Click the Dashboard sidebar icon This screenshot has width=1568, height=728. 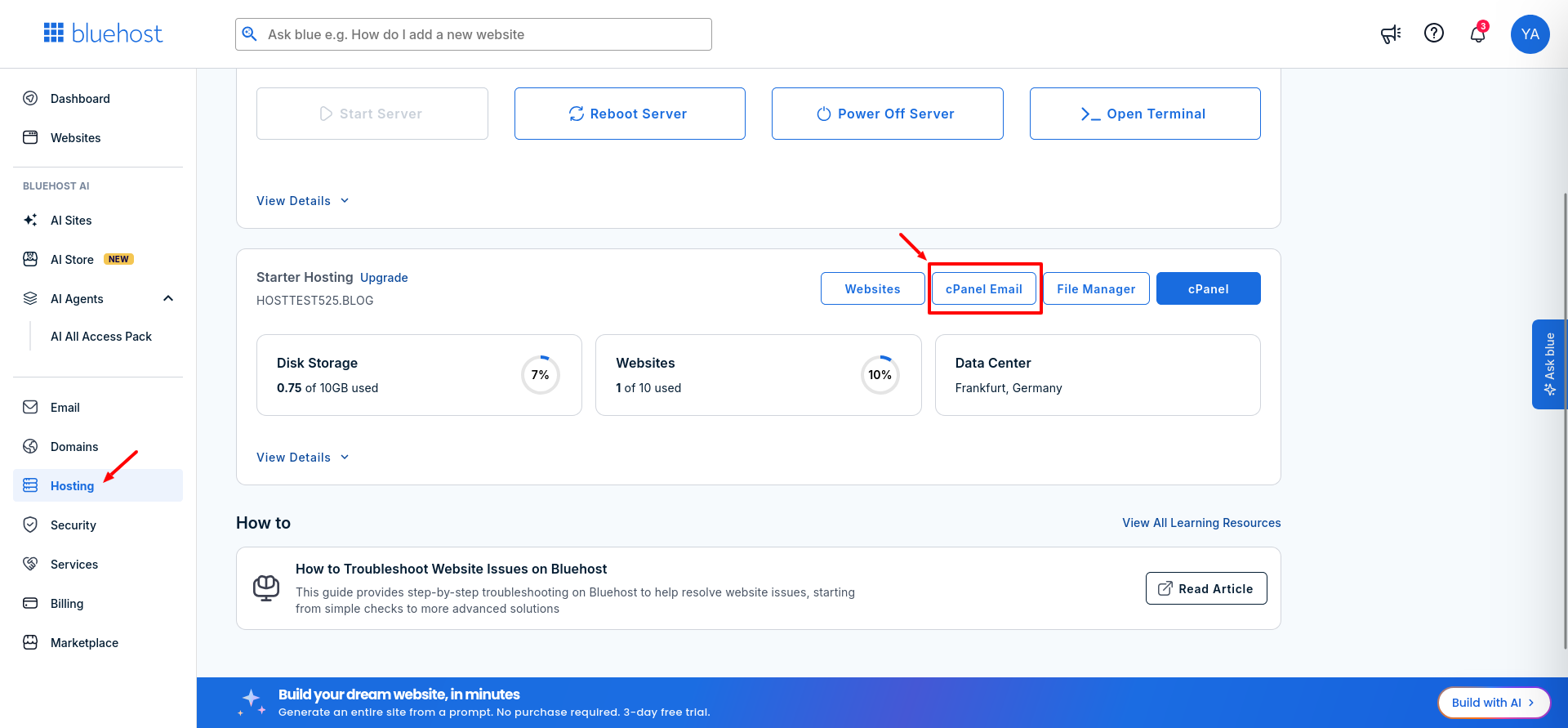coord(30,98)
